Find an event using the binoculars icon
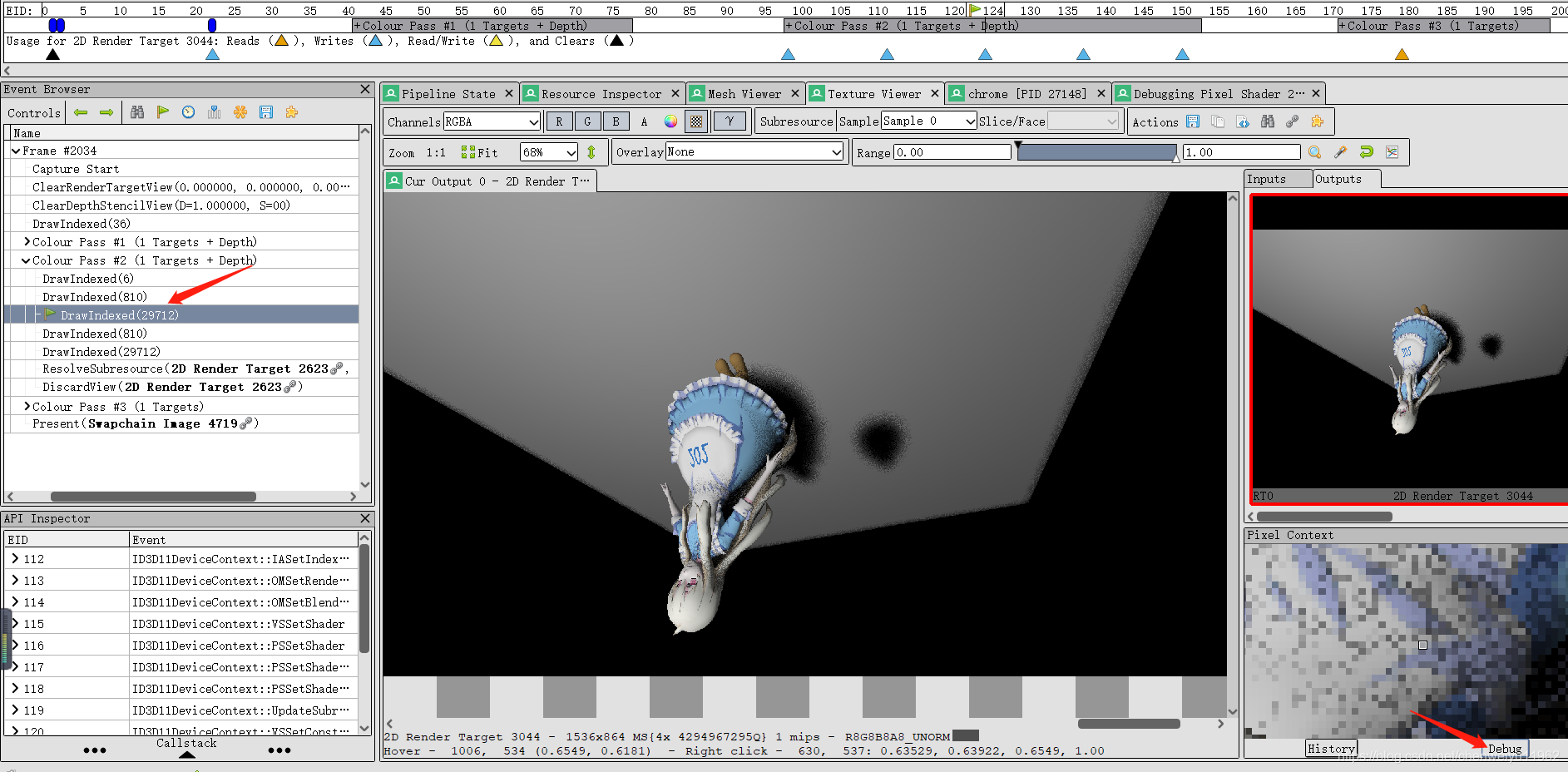Viewport: 1568px width, 772px height. click(x=137, y=112)
